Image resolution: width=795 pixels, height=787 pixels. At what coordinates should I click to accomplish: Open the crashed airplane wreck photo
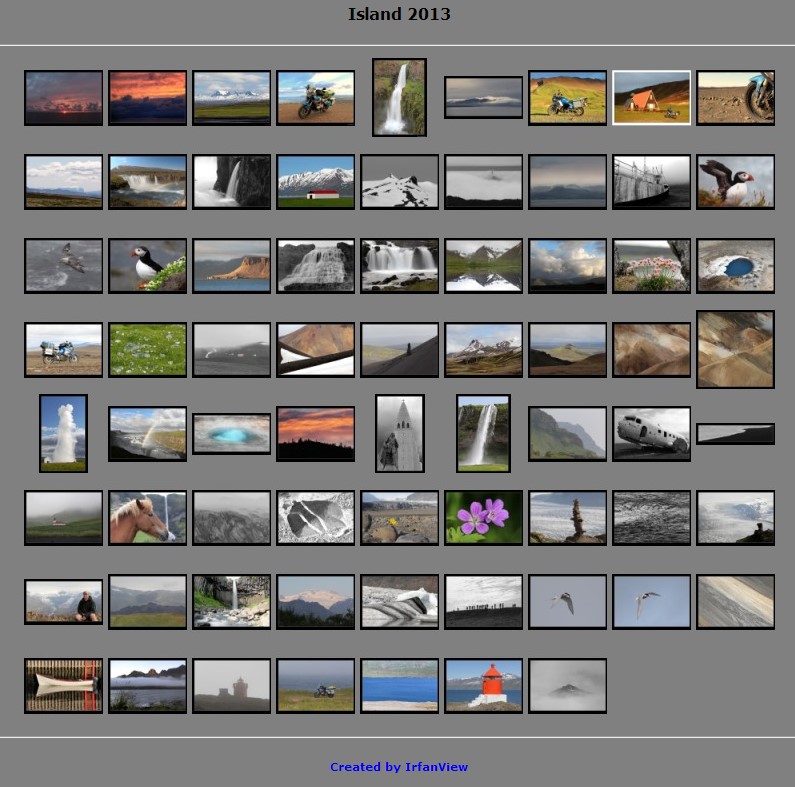[651, 433]
